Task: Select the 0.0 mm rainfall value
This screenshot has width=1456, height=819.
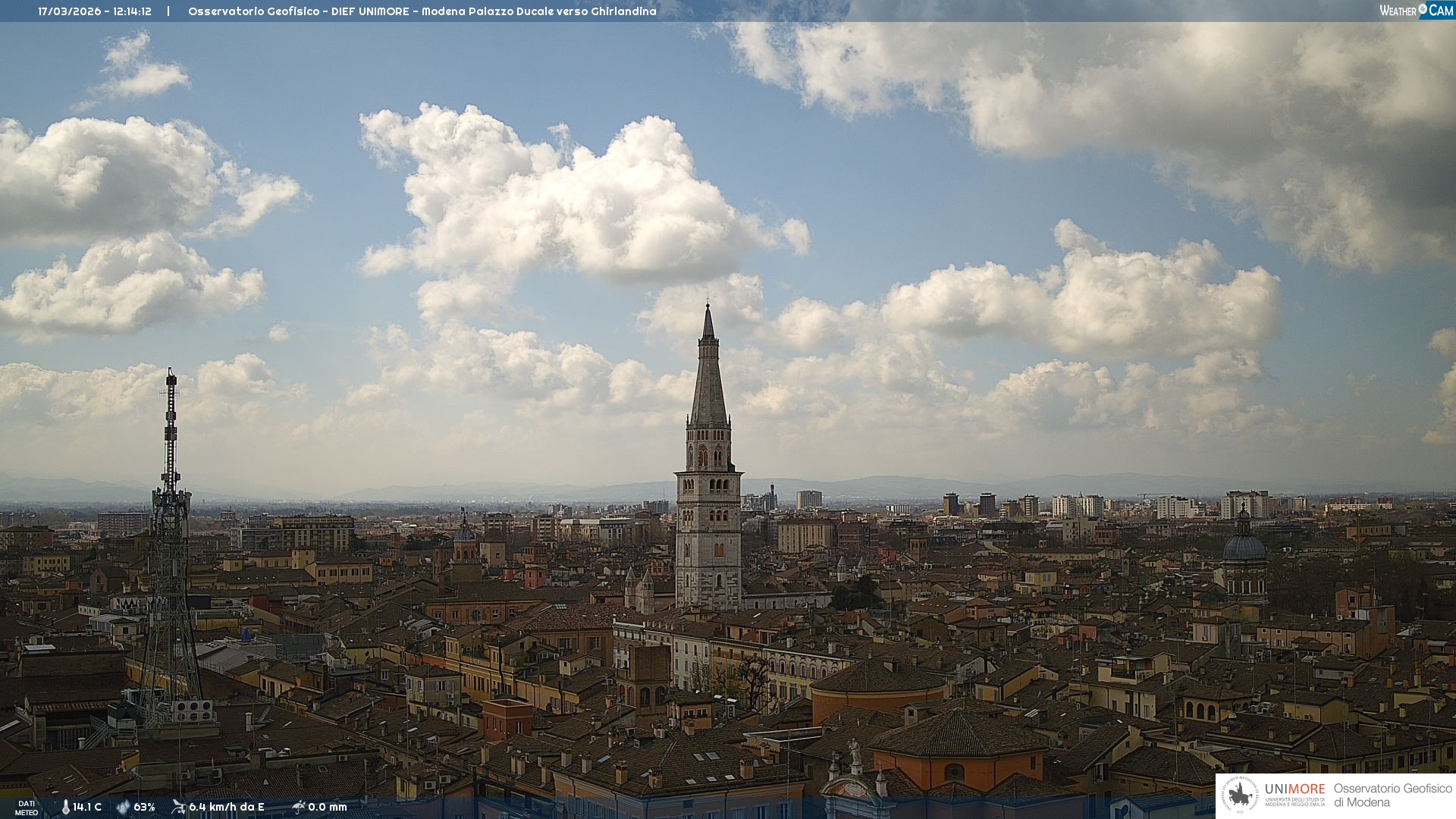Action: coord(328,807)
